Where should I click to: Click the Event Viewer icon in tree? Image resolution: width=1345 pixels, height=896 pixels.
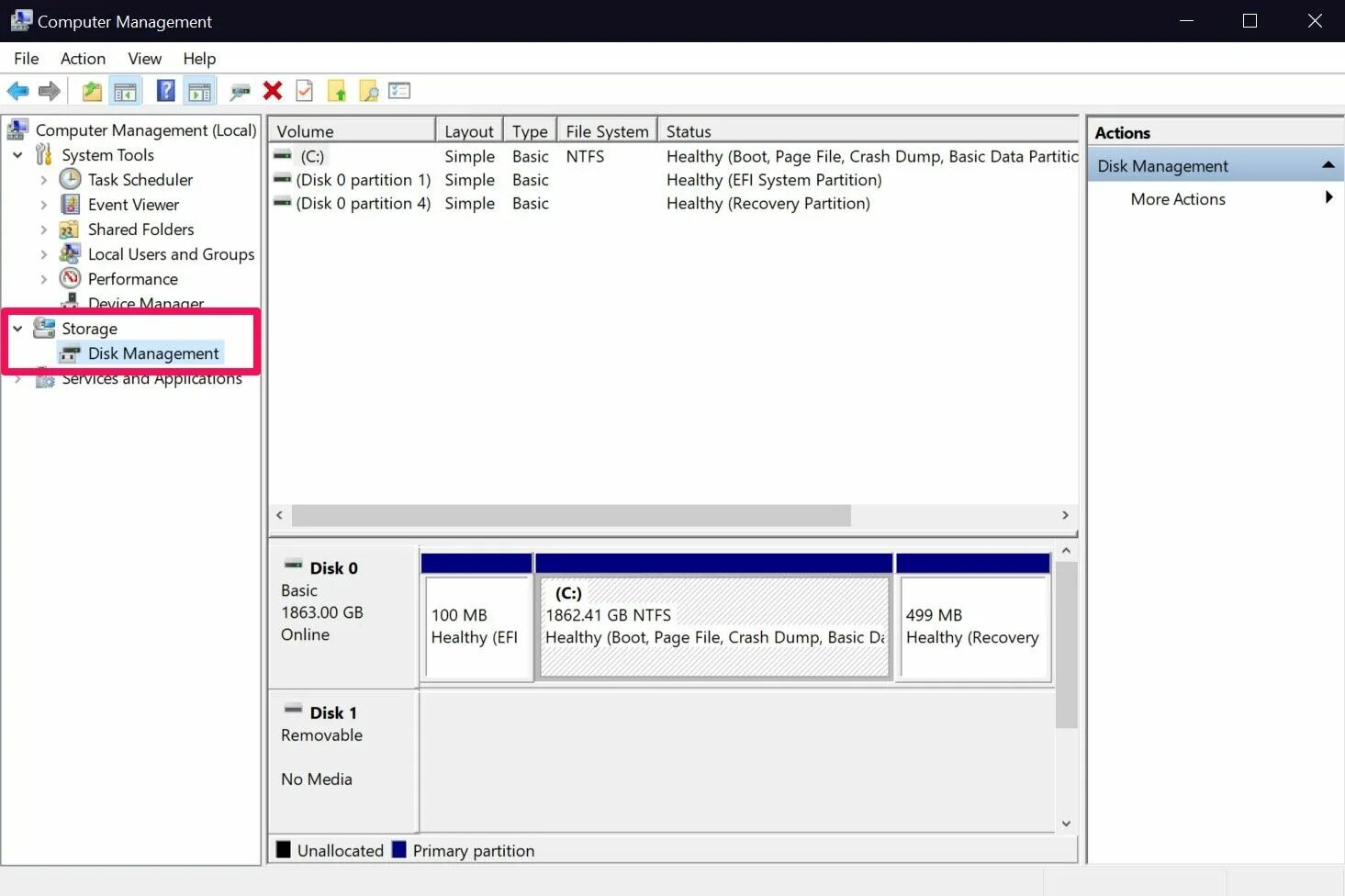tap(70, 204)
